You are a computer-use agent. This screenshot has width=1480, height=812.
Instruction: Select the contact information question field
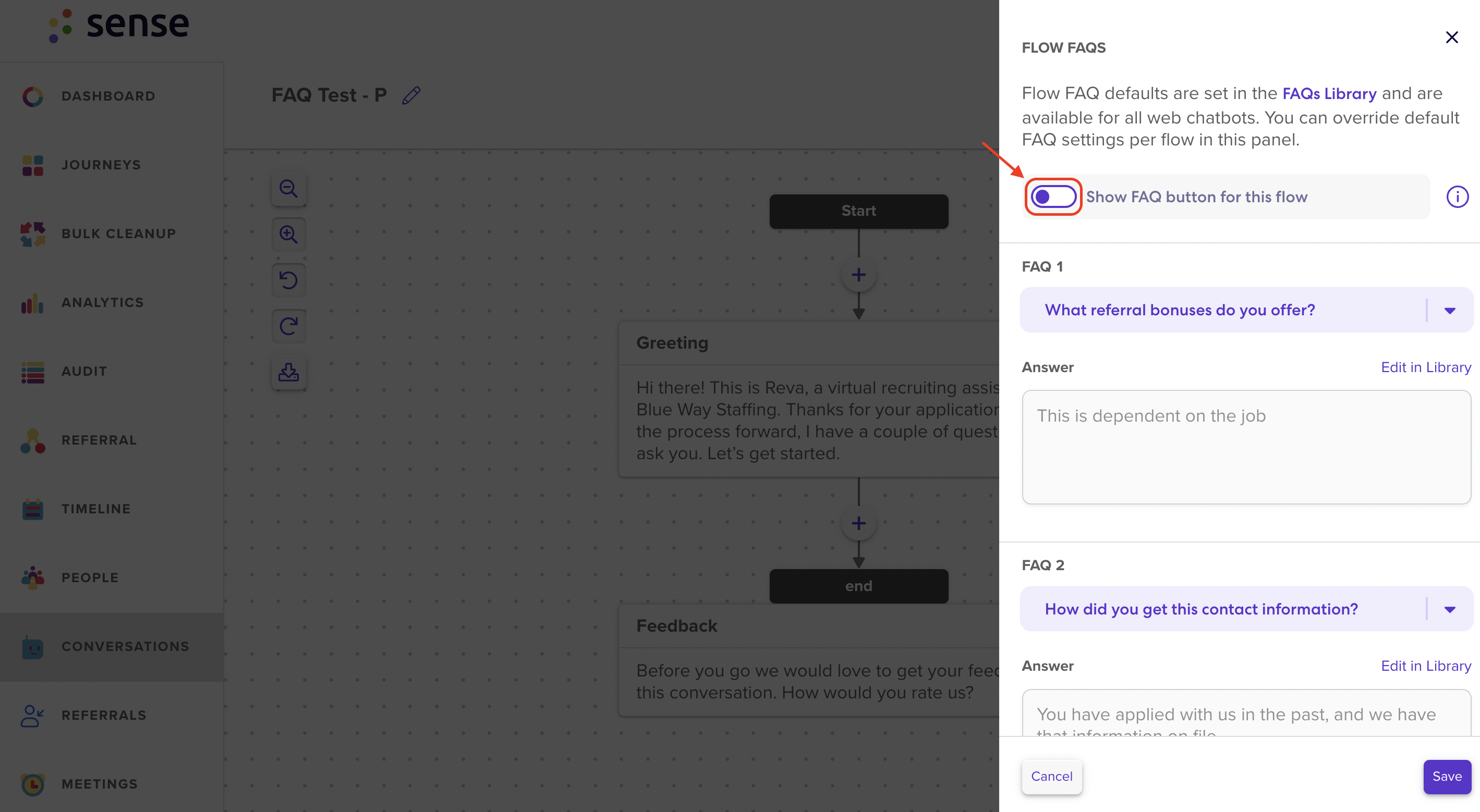[1246, 609]
